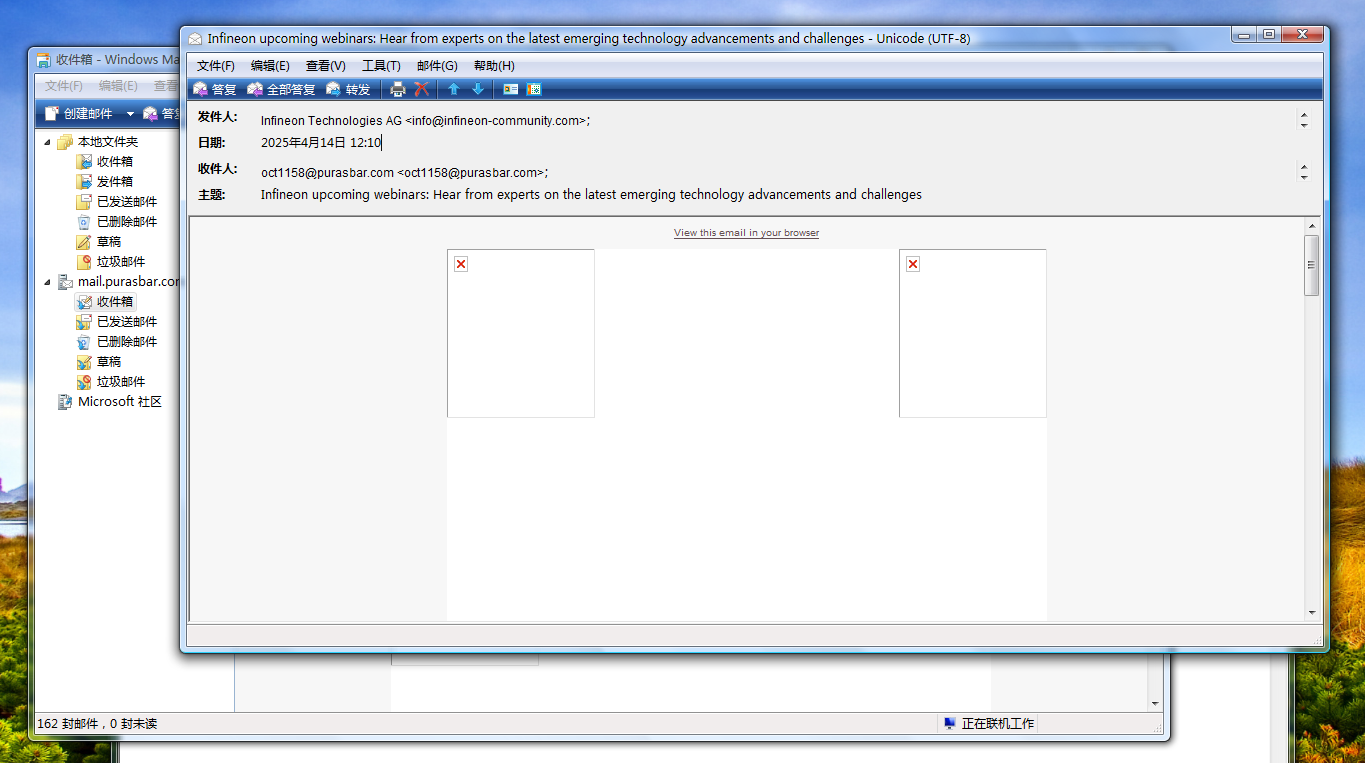1365x763 pixels.
Task: Click the 正在联机工作 status bar indicator
Action: tap(988, 723)
